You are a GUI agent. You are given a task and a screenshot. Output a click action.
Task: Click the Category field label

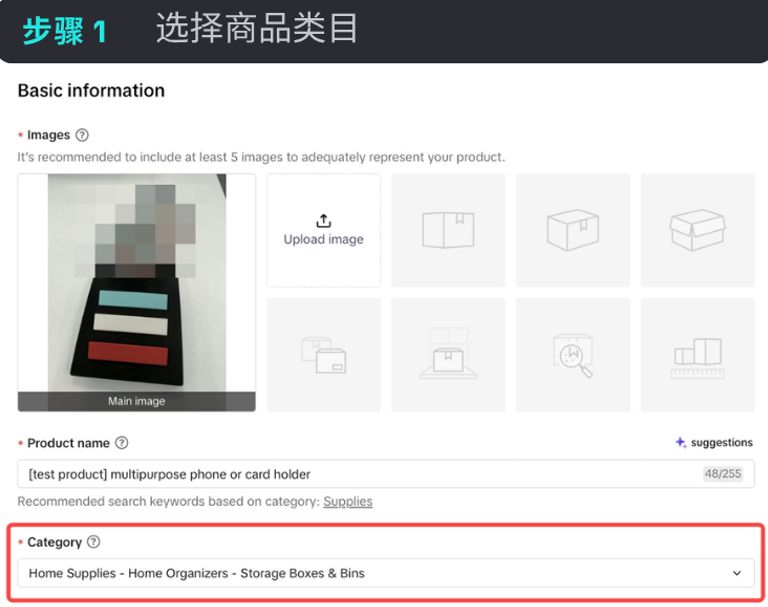[54, 542]
